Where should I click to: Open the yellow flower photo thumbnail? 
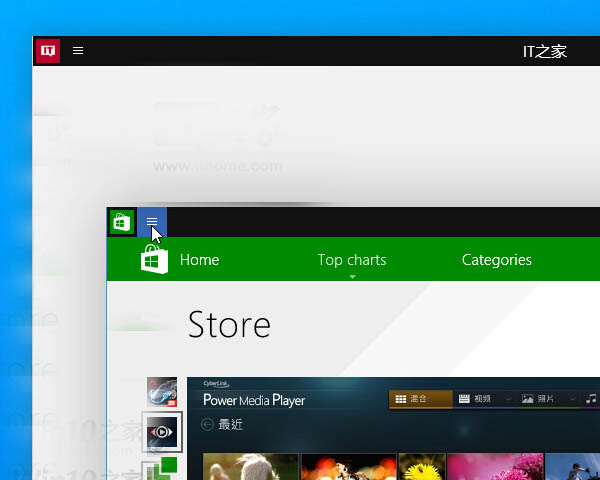tap(421, 467)
